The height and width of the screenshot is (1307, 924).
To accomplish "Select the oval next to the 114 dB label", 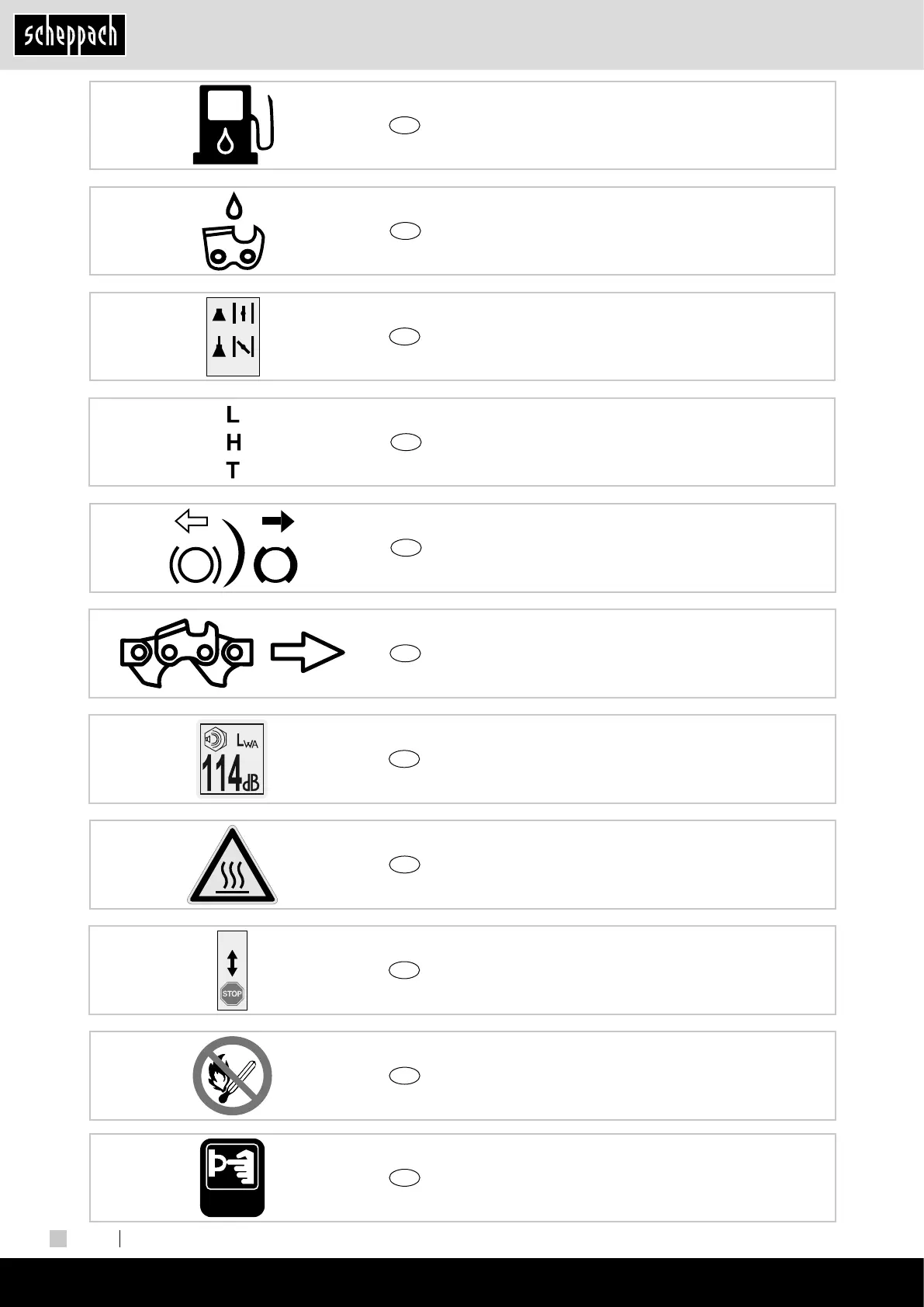I will (404, 759).
